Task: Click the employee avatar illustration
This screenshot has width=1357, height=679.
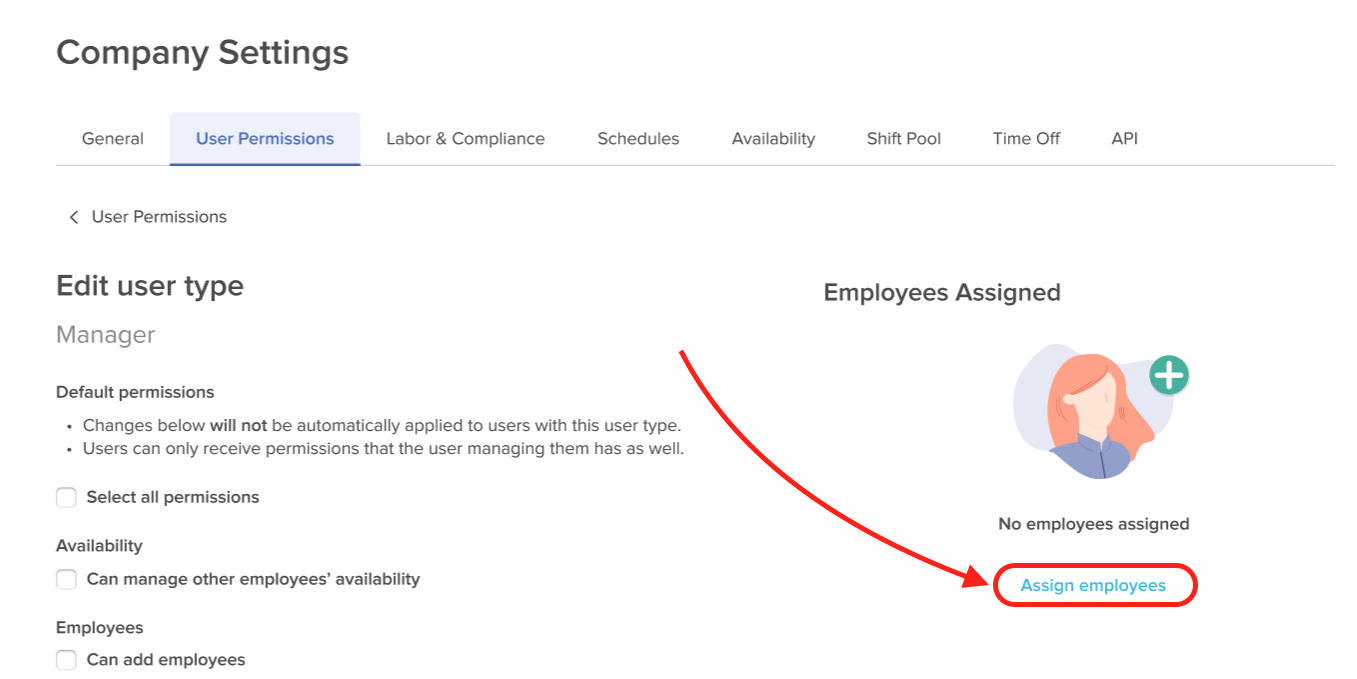Action: coord(1093,412)
